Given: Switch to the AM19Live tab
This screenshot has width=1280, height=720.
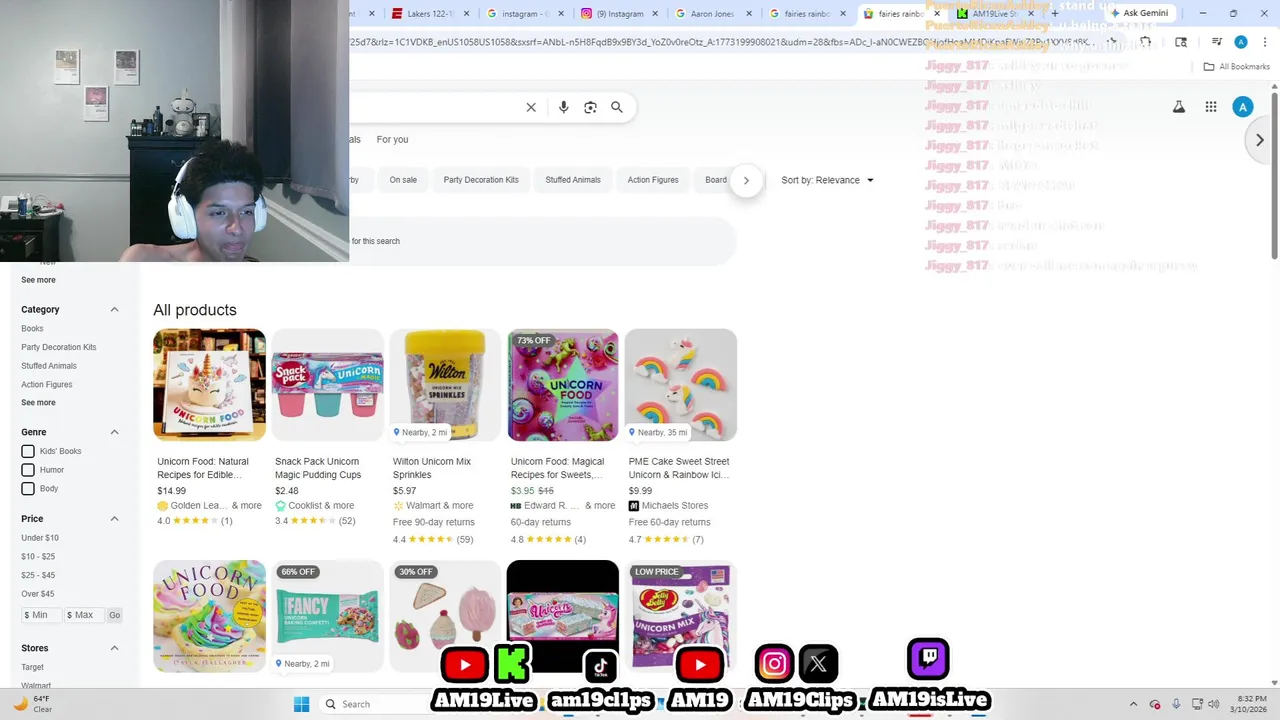Looking at the screenshot, I should tap(995, 14).
